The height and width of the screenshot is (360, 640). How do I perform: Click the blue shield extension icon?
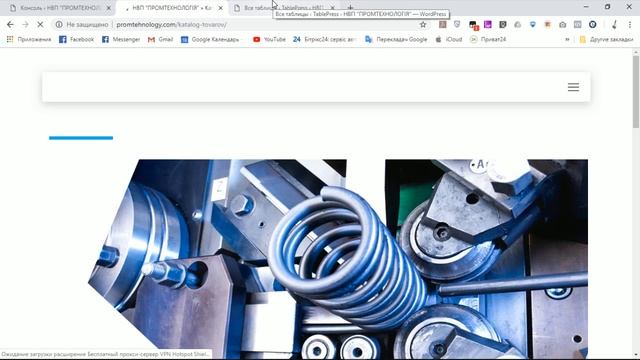533,24
